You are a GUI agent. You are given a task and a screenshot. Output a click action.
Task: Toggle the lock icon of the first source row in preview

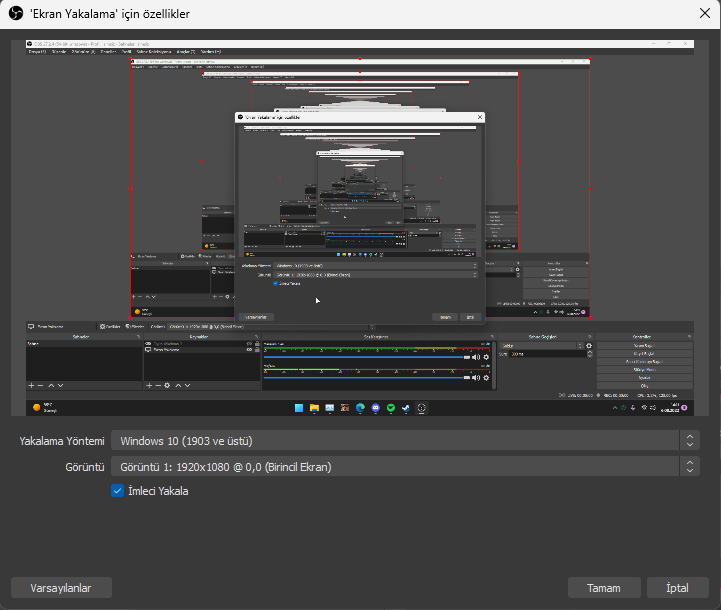tap(257, 343)
